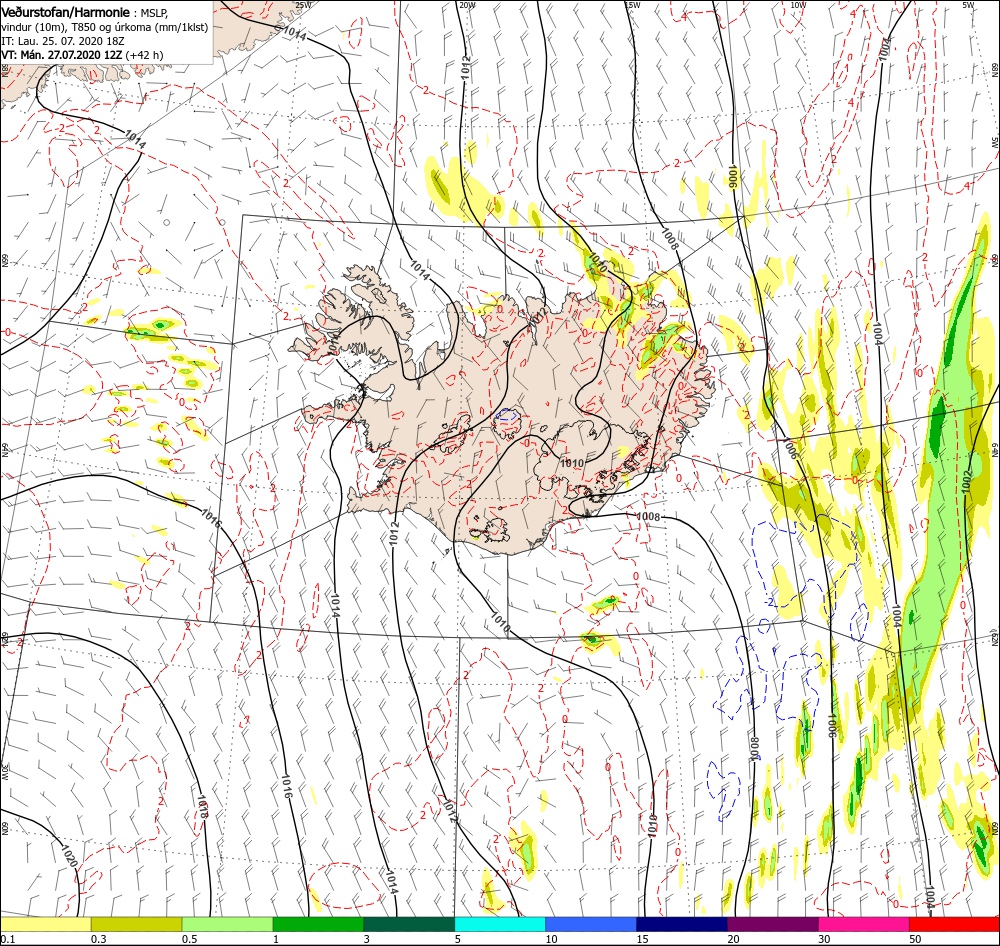Click the '1020' isobar label

[70, 855]
